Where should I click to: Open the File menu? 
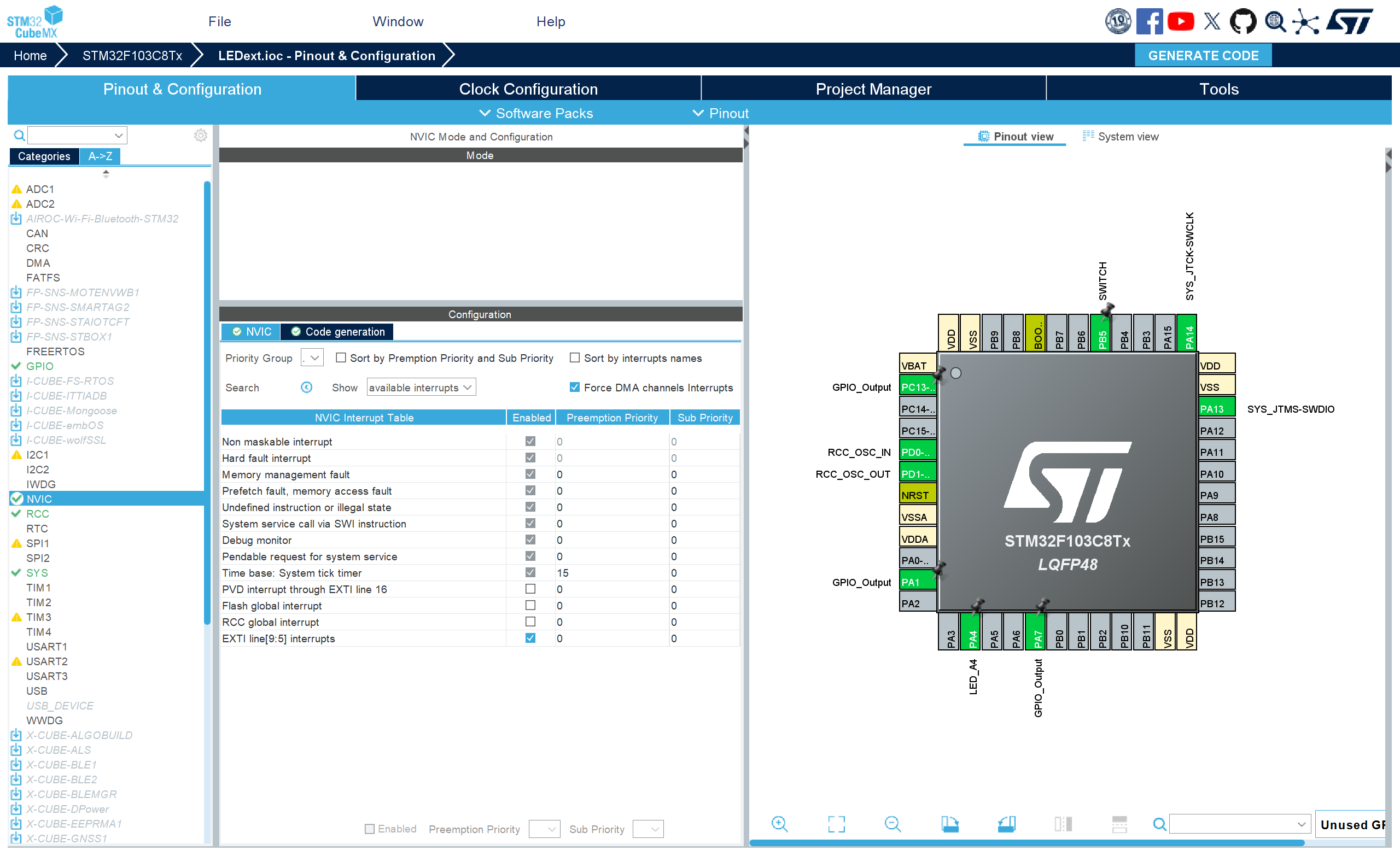[219, 21]
